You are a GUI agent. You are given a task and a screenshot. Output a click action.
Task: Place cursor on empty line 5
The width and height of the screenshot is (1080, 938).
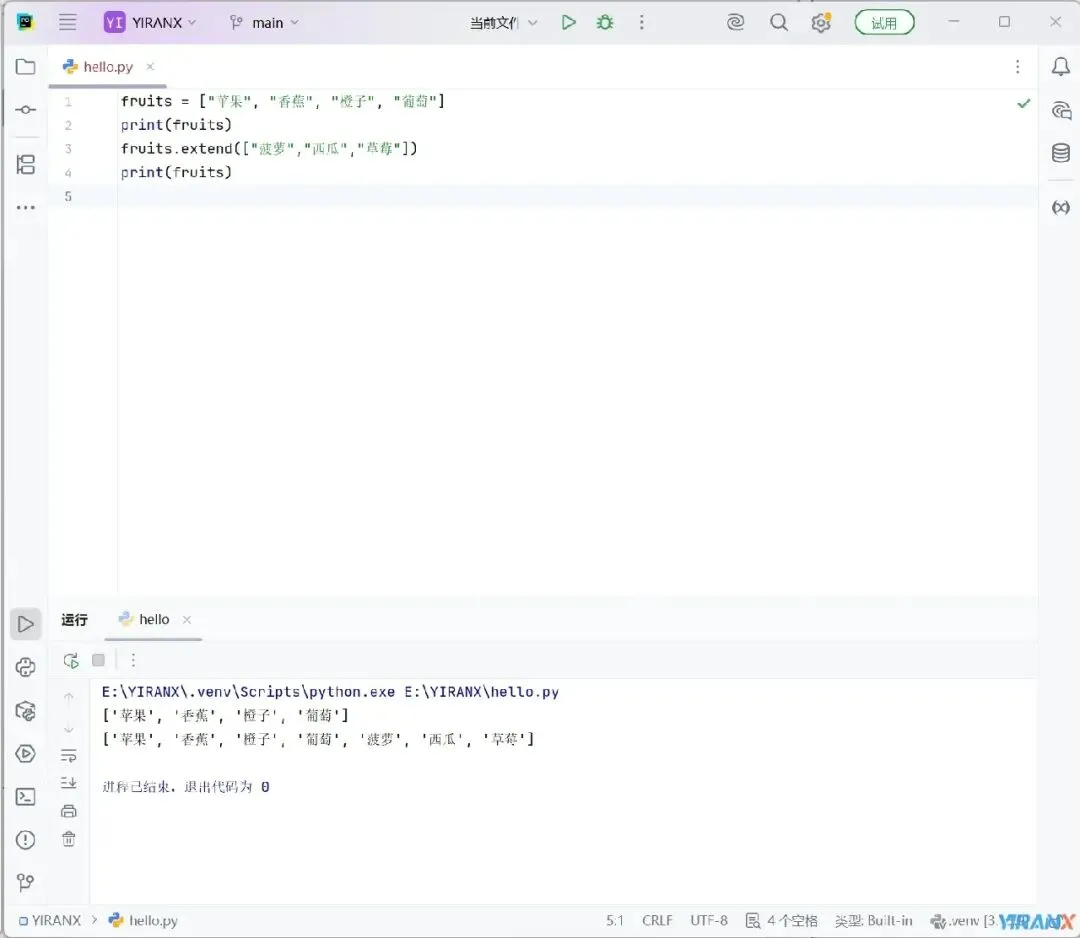577,196
